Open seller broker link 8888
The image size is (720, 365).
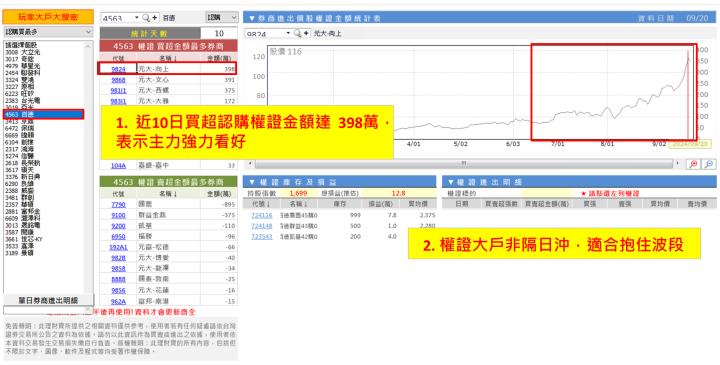(118, 279)
